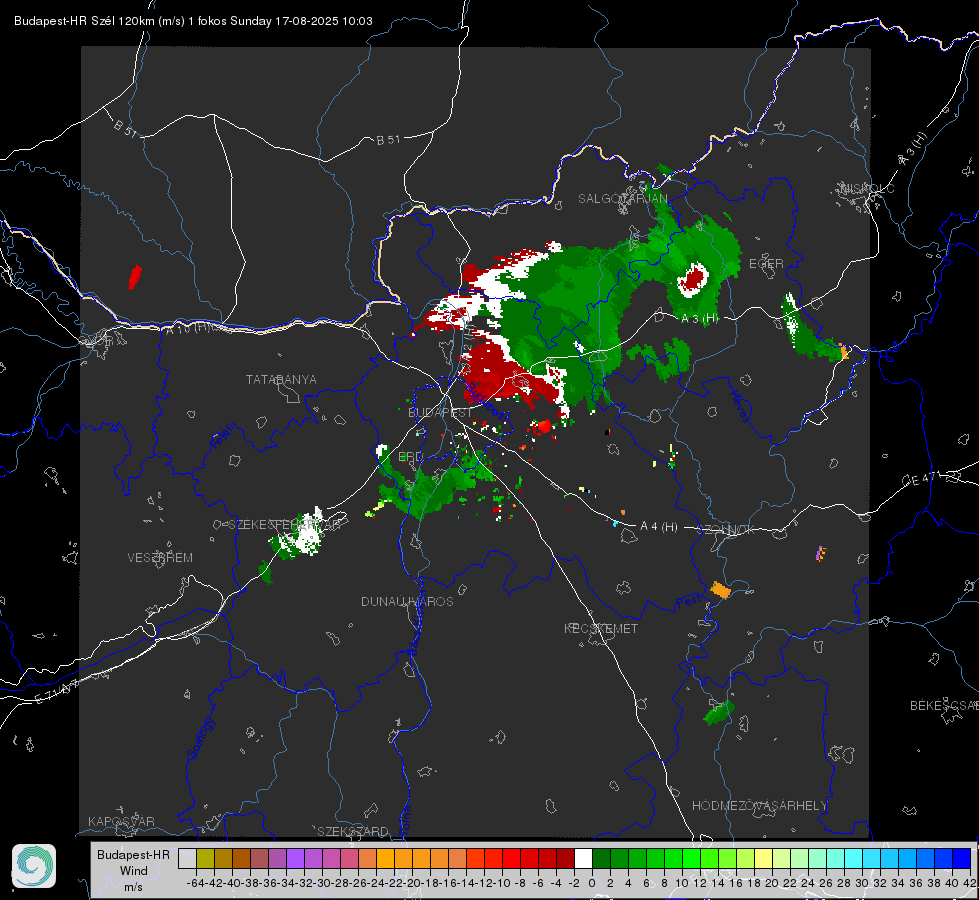Click the EGER city label
Viewport: 979px width, 900px height.
tap(766, 264)
